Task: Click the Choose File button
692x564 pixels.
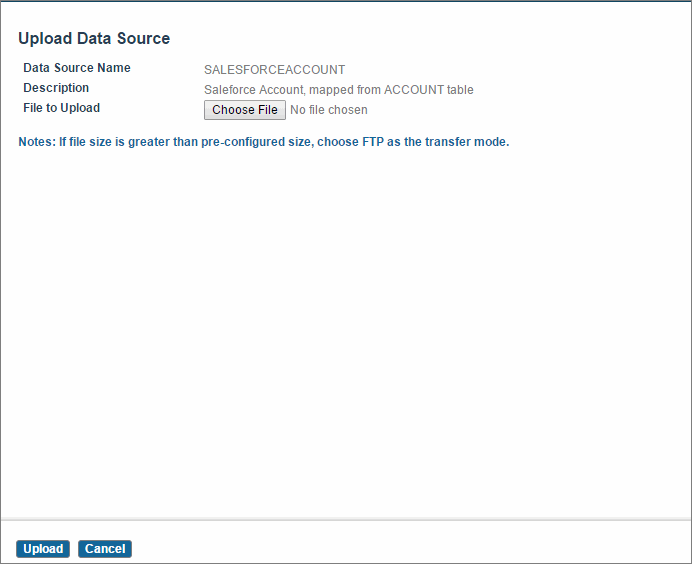Action: click(244, 110)
